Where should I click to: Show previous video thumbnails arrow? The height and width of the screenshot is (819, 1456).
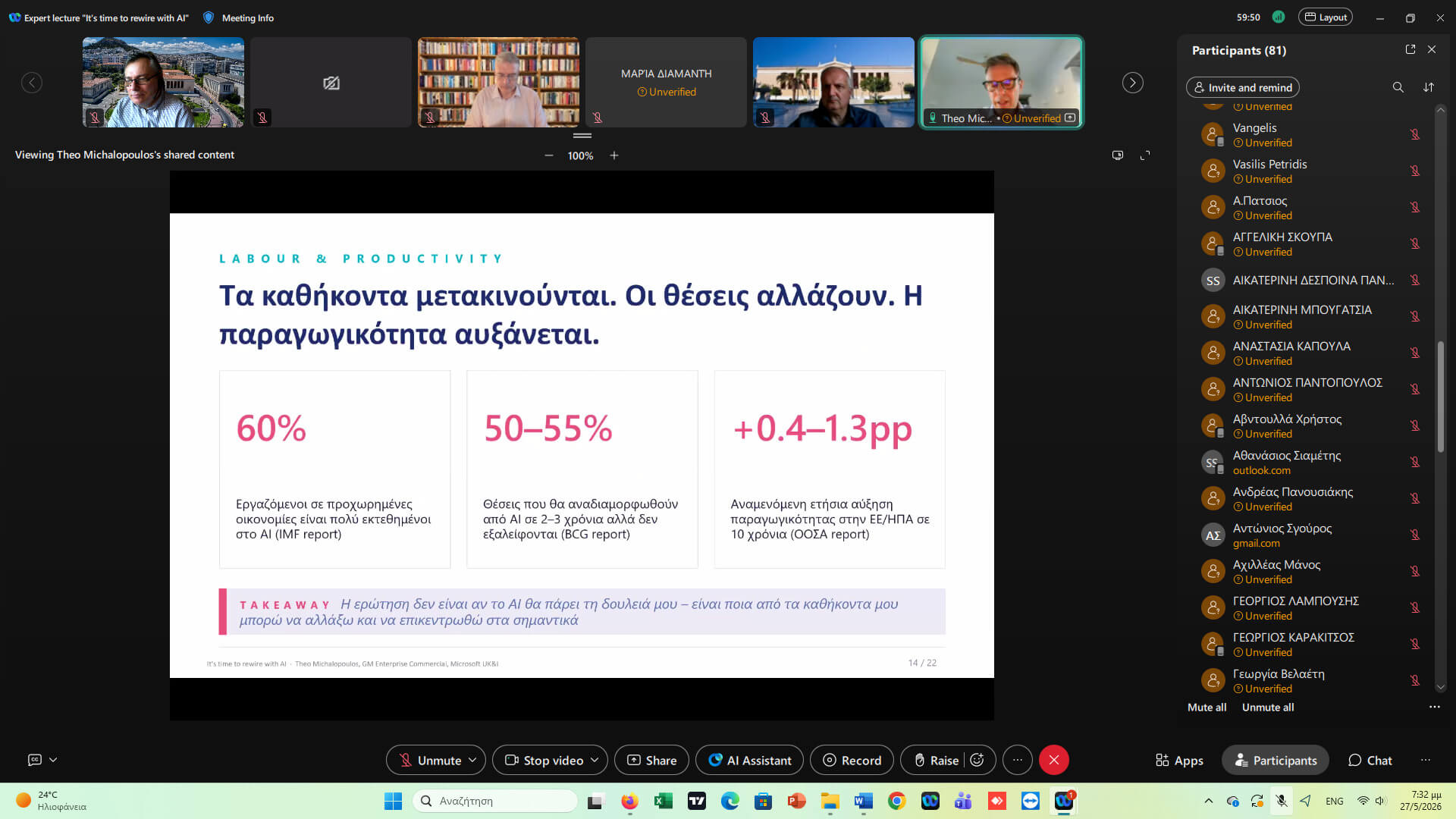coord(32,83)
